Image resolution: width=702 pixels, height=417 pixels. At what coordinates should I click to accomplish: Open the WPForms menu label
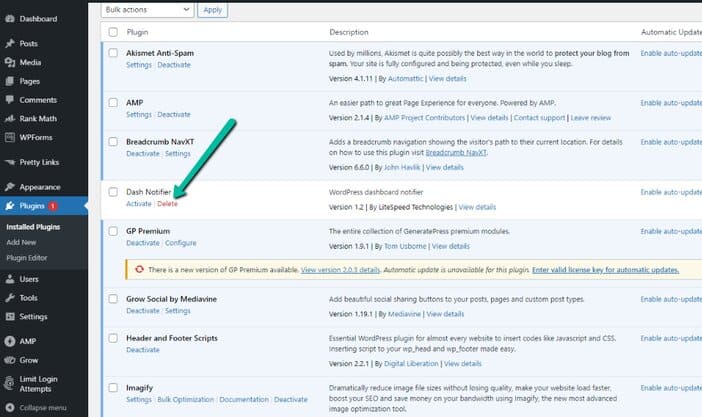(36, 137)
